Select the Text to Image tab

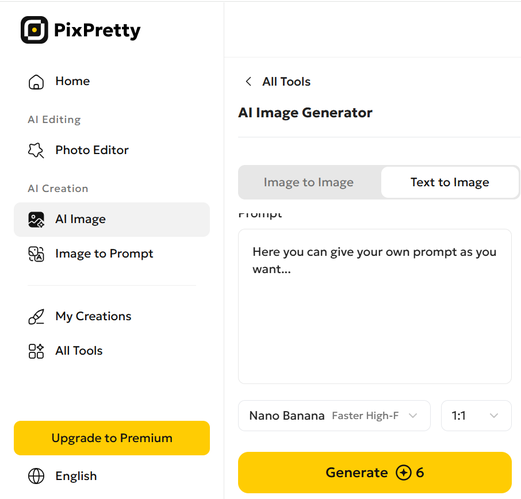click(x=450, y=182)
